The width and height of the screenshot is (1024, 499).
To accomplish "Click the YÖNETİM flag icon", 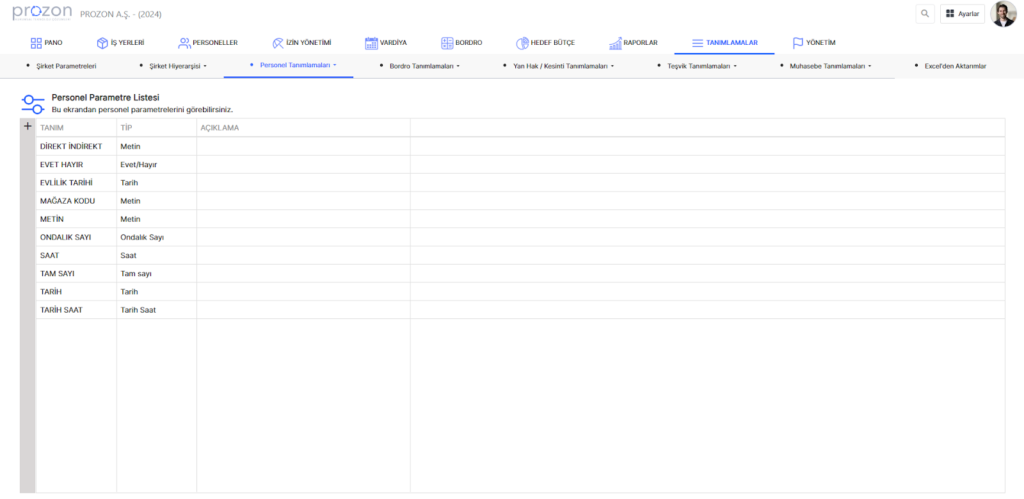I will 798,43.
